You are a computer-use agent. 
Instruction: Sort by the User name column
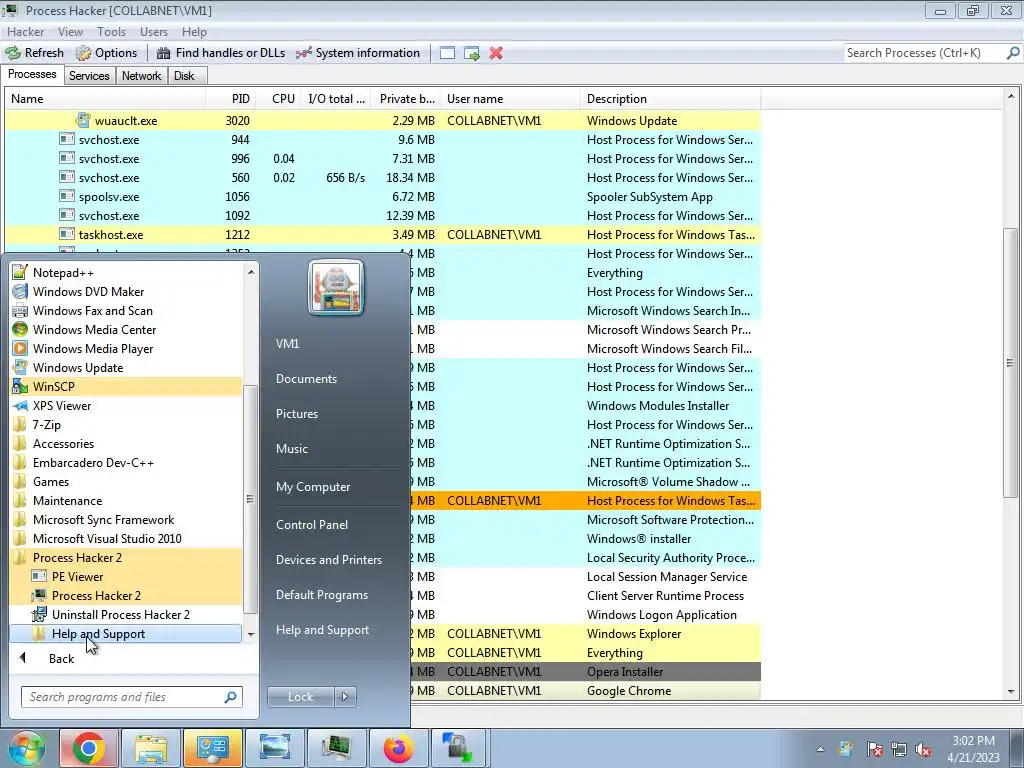click(510, 99)
